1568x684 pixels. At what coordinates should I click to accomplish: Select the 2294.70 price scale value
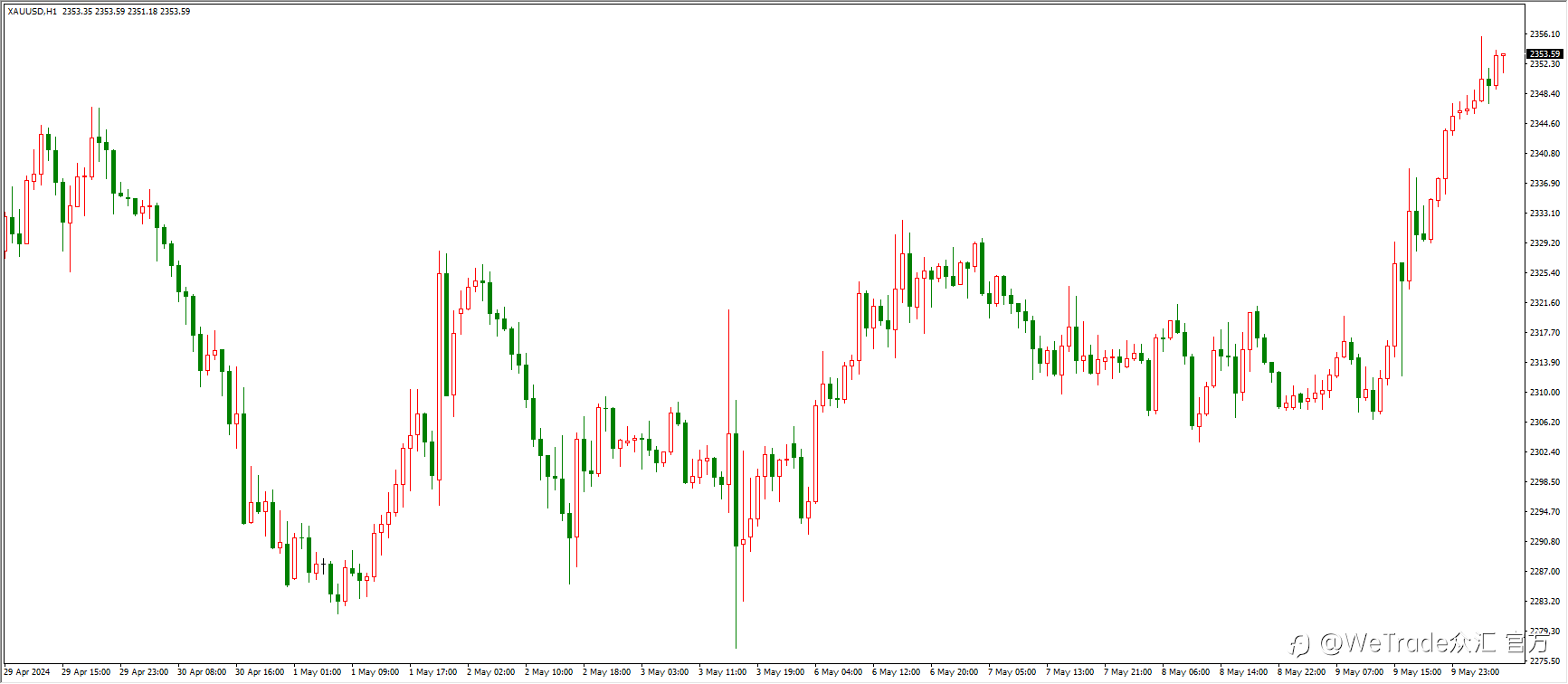coord(1544,512)
